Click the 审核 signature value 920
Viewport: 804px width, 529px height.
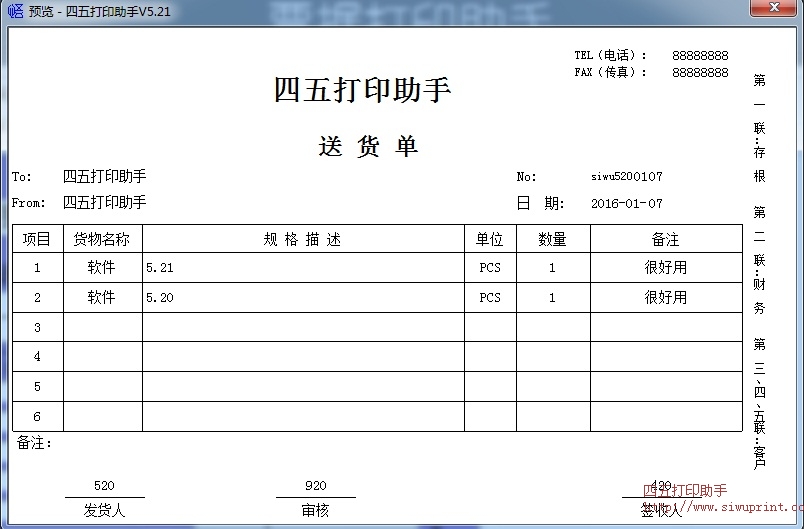point(315,486)
